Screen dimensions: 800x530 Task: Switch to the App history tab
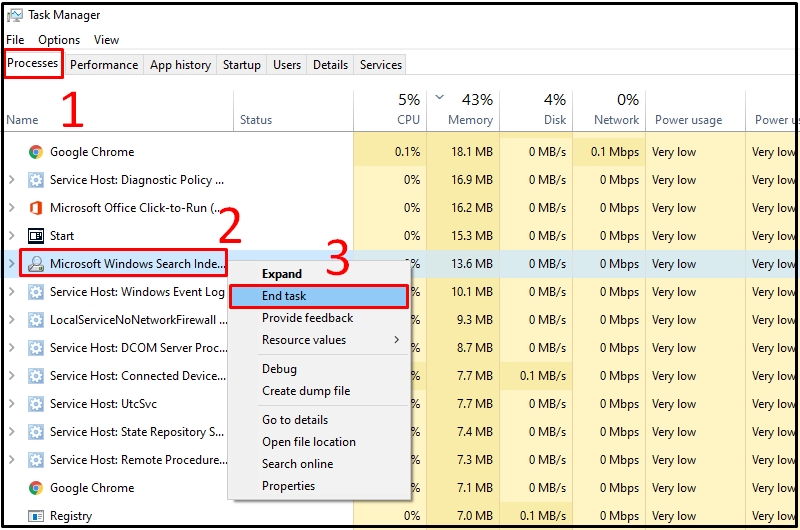180,65
